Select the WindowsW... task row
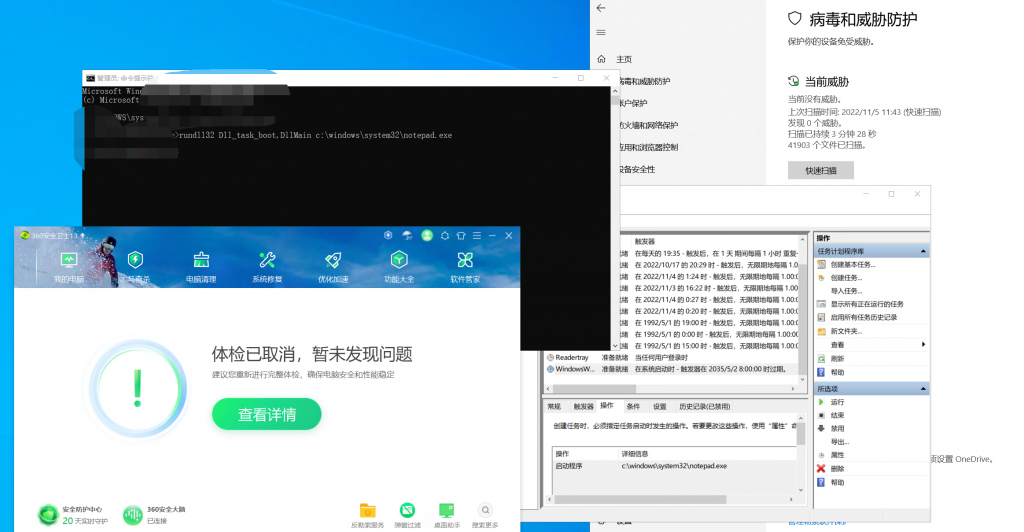 pyautogui.click(x=672, y=369)
